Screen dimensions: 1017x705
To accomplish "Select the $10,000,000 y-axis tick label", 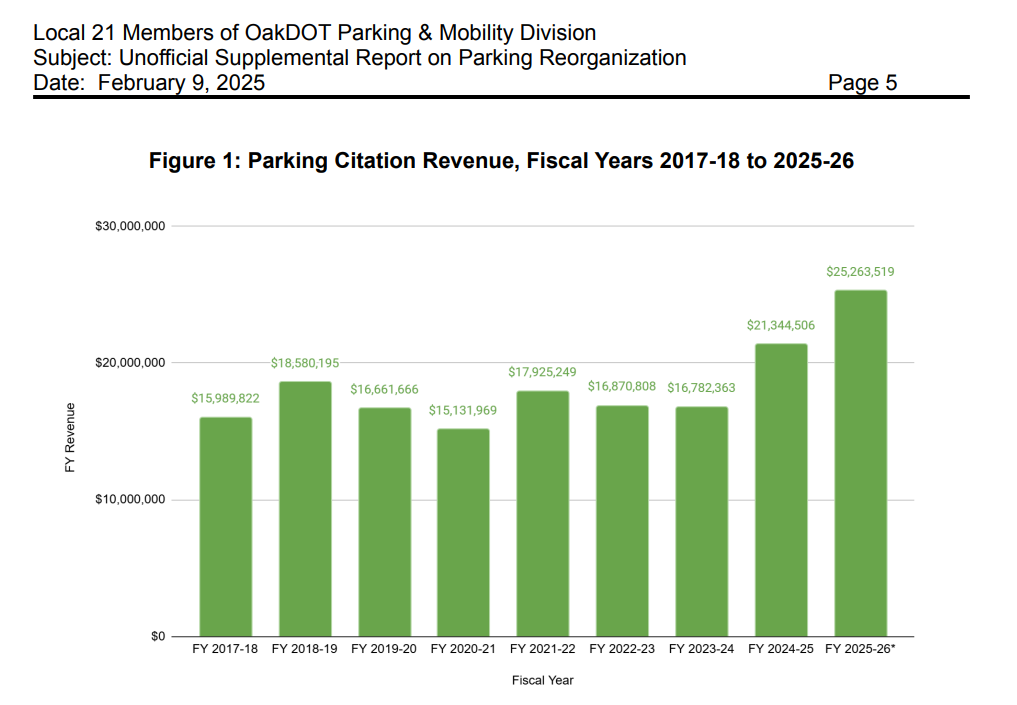I will coord(130,500).
